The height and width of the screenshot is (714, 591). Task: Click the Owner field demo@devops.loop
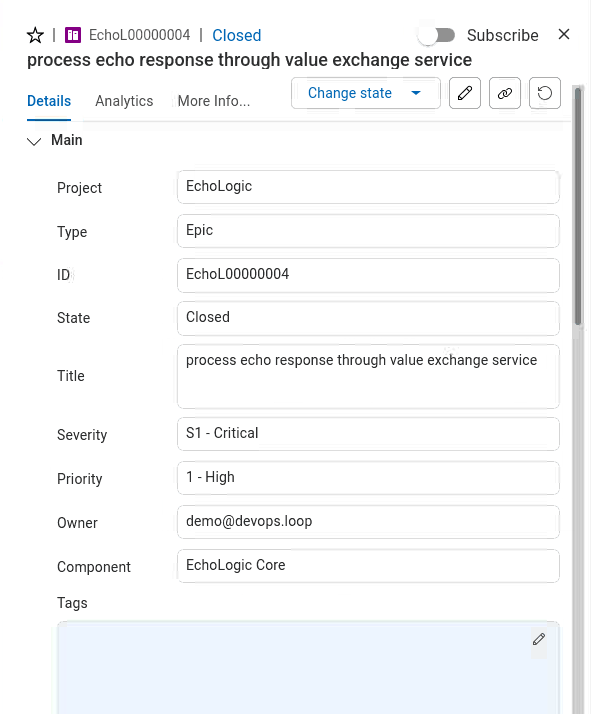[x=368, y=522]
